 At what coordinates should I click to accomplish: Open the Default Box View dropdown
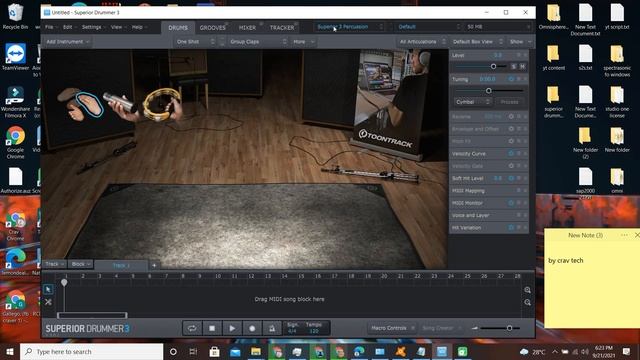477,42
